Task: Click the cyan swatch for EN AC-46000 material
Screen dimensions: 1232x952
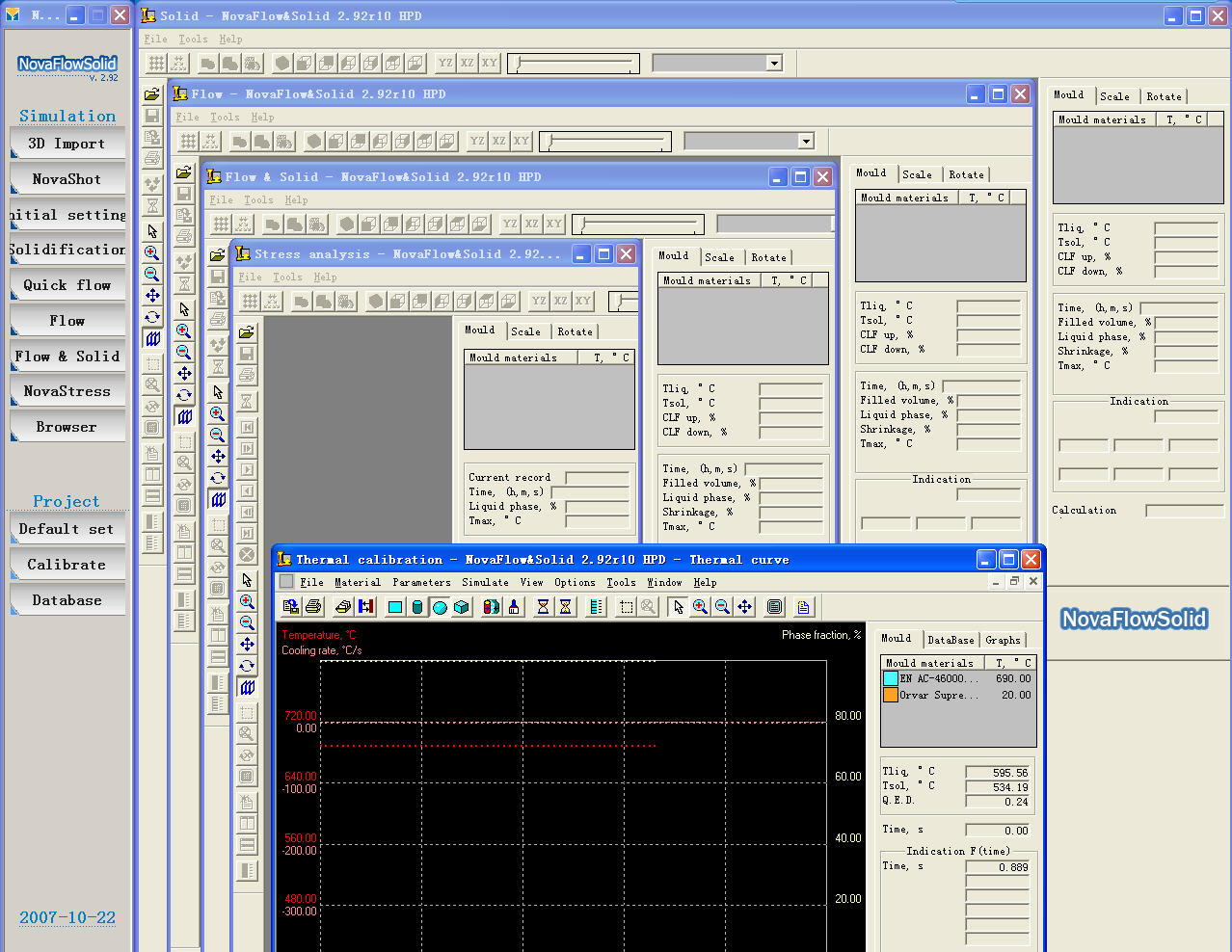Action: click(891, 678)
